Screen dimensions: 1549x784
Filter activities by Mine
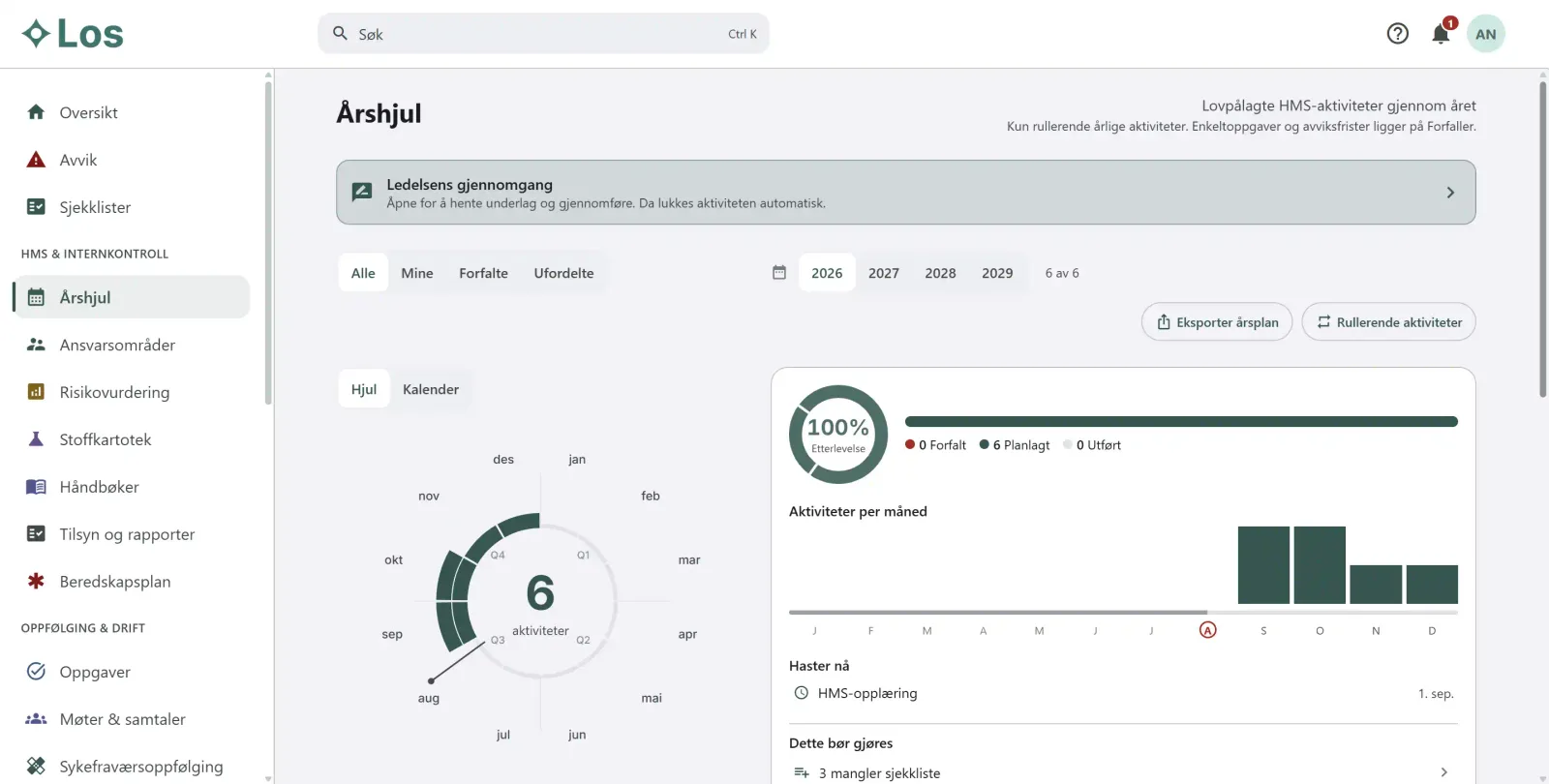pyautogui.click(x=417, y=273)
